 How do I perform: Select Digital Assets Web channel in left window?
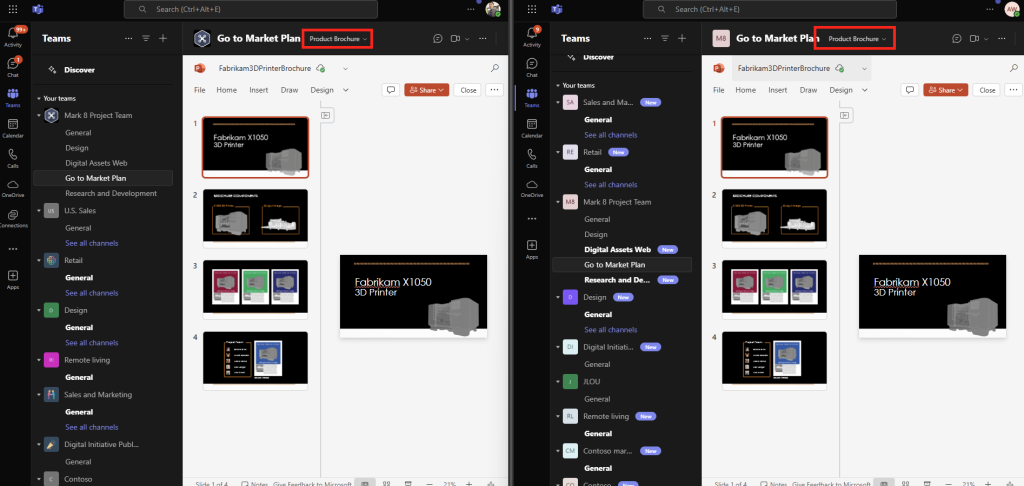pos(96,163)
